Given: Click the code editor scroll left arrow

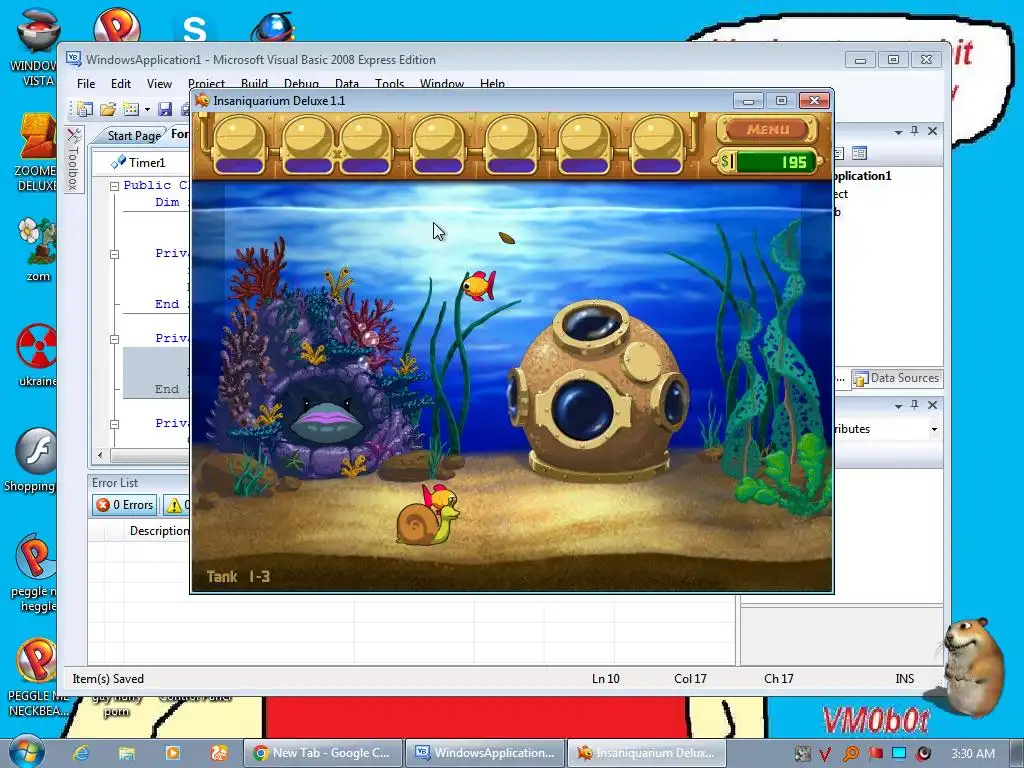Looking at the screenshot, I should (100, 455).
